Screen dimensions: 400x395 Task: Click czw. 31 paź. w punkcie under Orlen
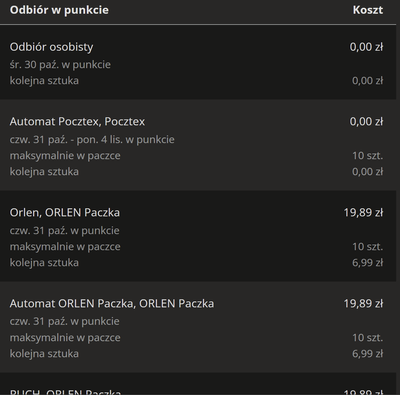64,230
